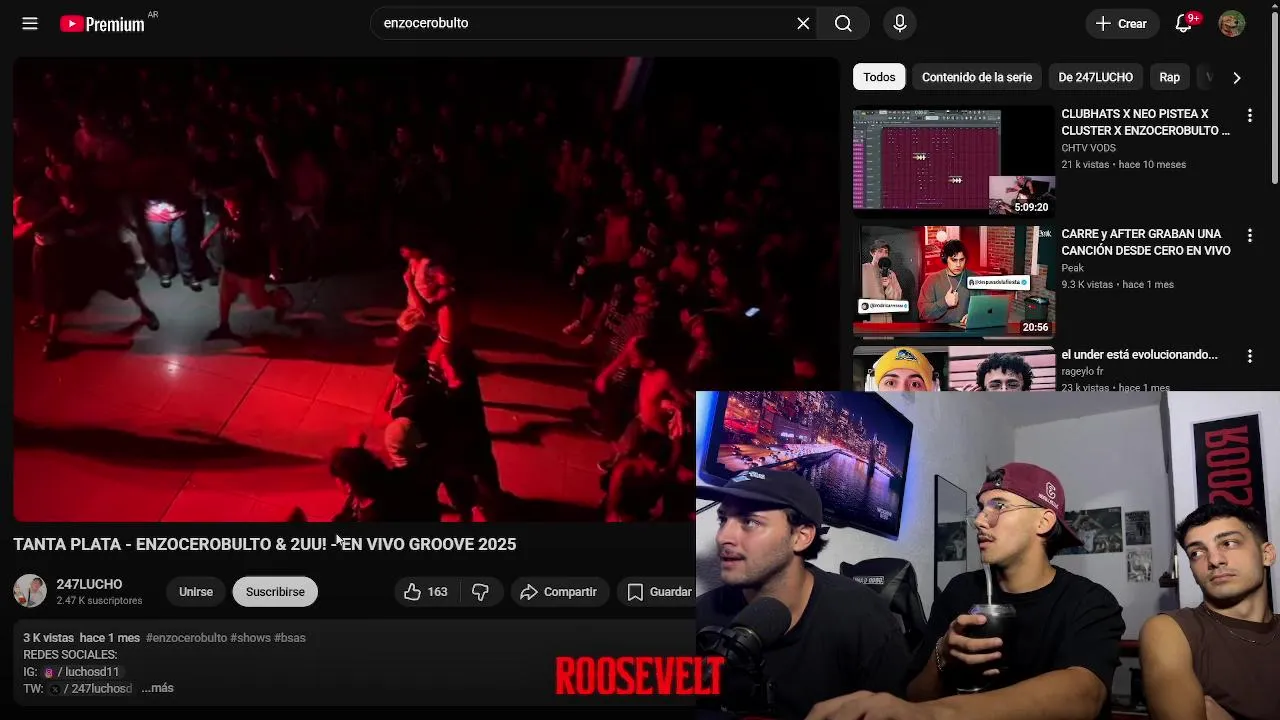
Task: Go to YouTube Premium home logo
Action: [102, 24]
